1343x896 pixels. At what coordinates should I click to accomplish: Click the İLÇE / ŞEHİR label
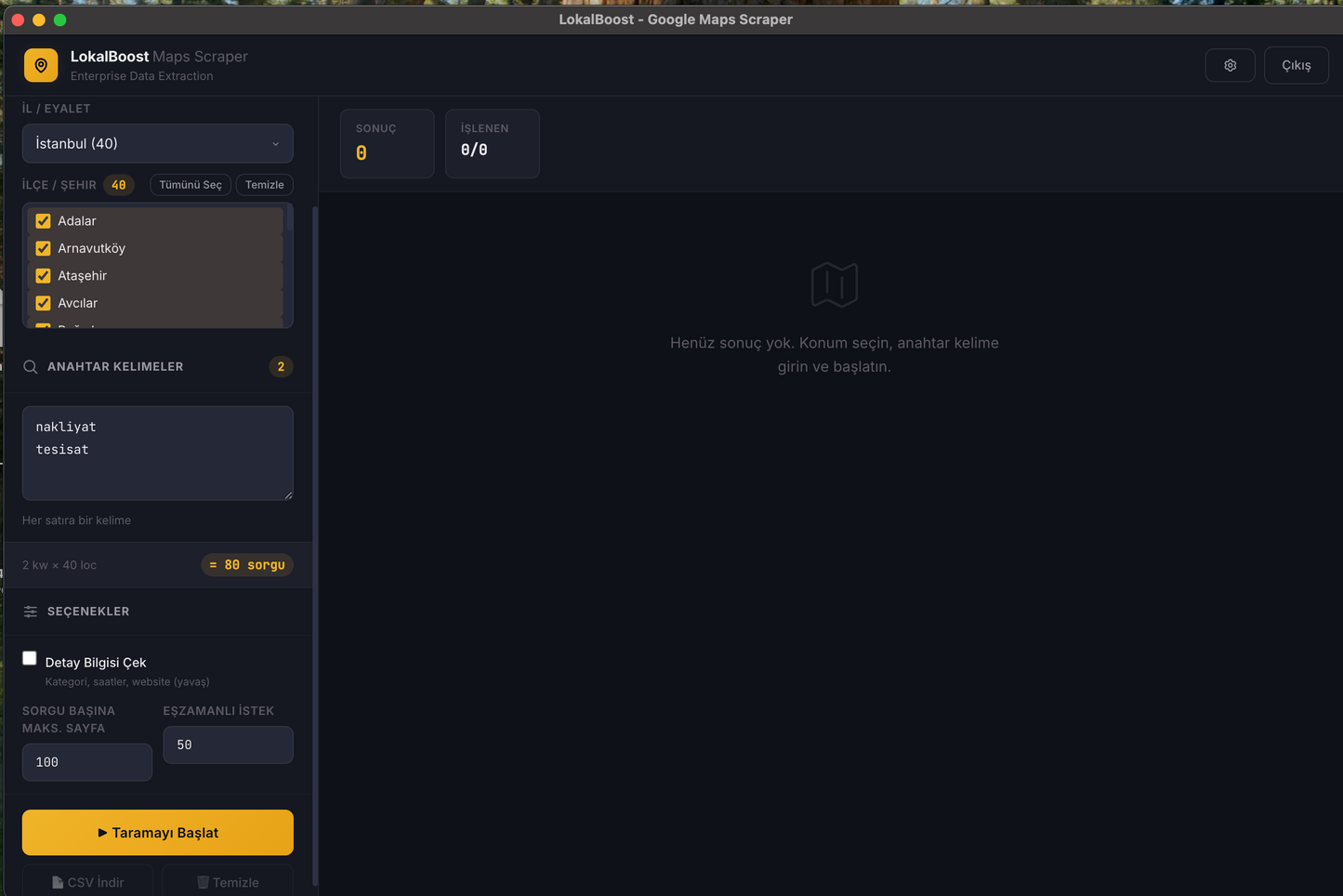[59, 185]
